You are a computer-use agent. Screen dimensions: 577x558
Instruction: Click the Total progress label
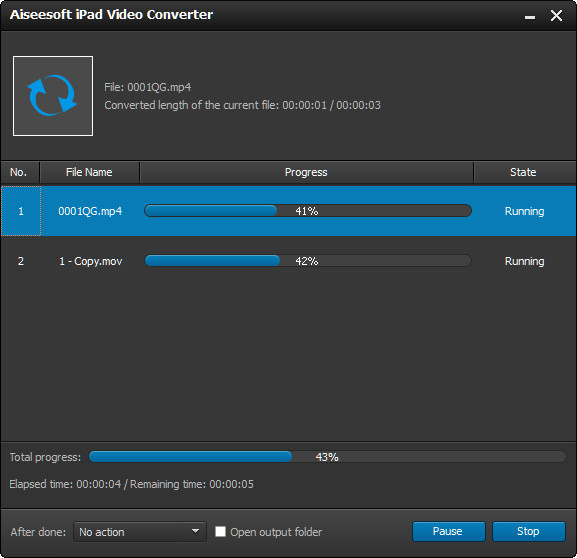45,457
